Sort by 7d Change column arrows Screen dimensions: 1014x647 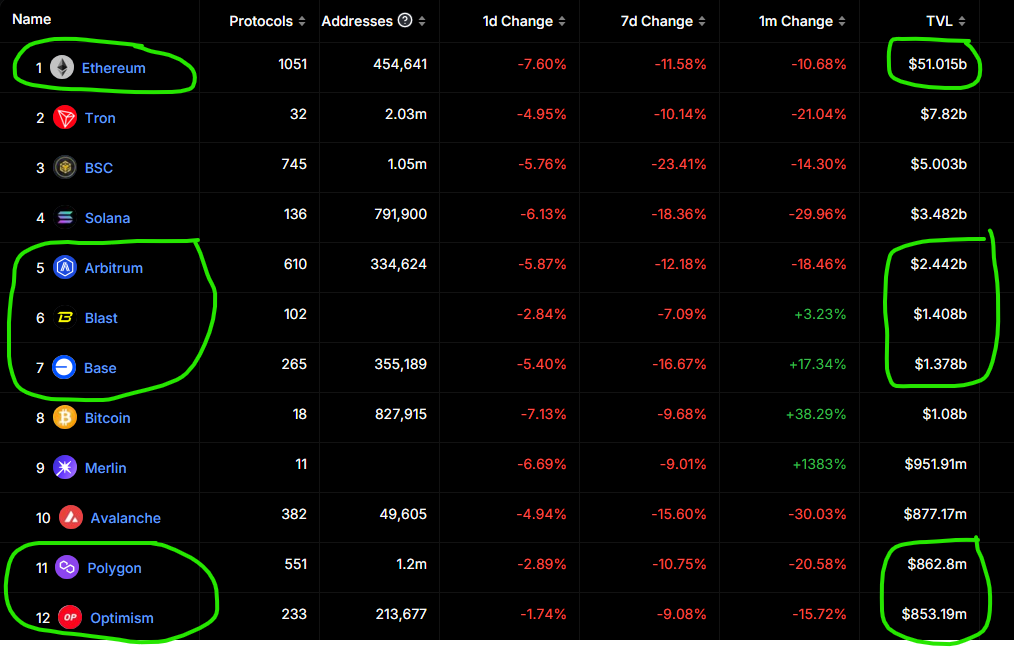(x=702, y=21)
